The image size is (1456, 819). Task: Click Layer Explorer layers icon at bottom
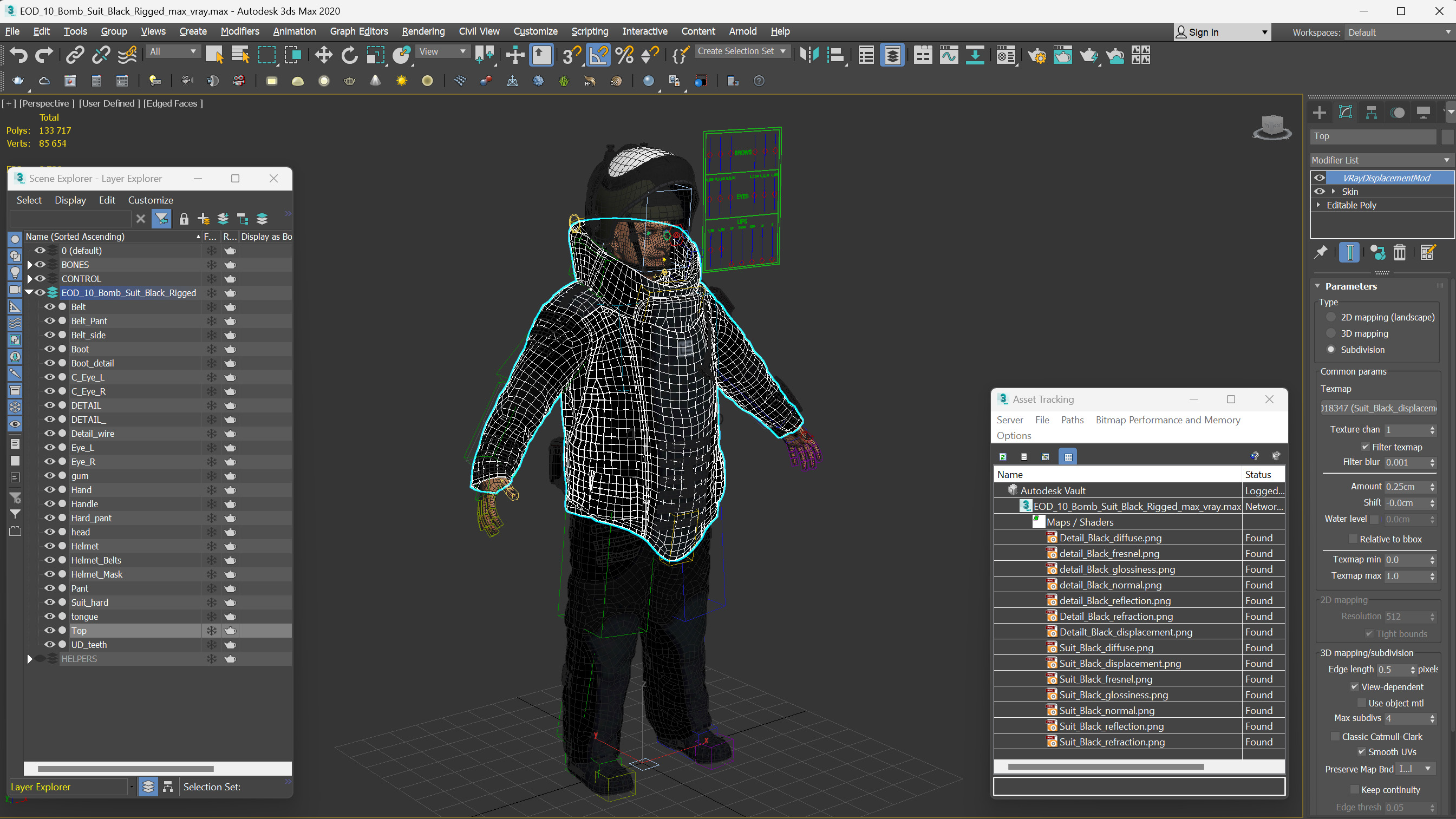(148, 787)
